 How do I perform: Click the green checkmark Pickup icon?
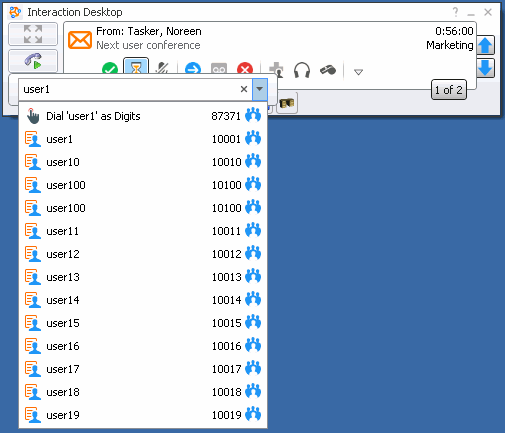[x=110, y=69]
